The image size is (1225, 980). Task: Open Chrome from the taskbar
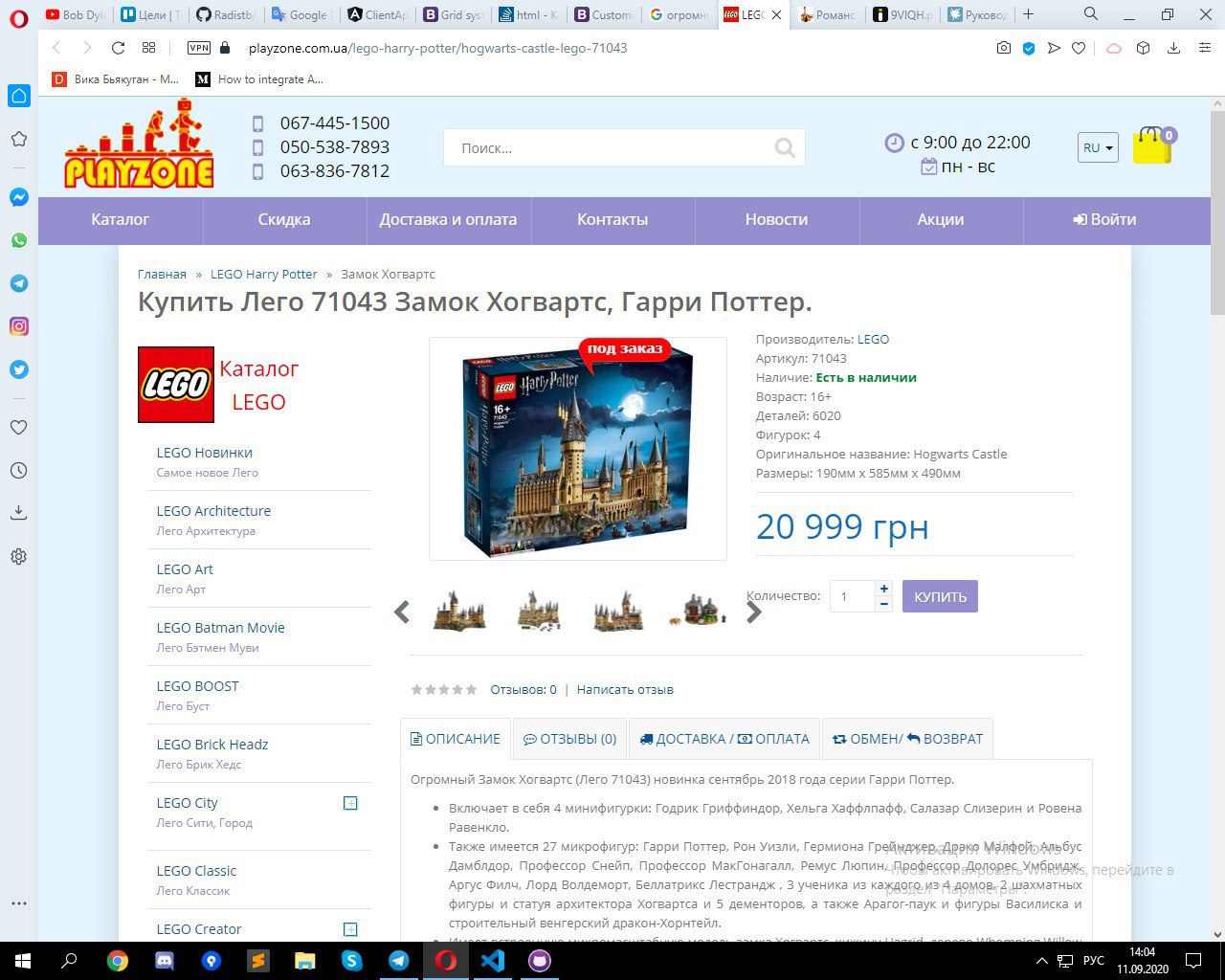click(x=118, y=961)
